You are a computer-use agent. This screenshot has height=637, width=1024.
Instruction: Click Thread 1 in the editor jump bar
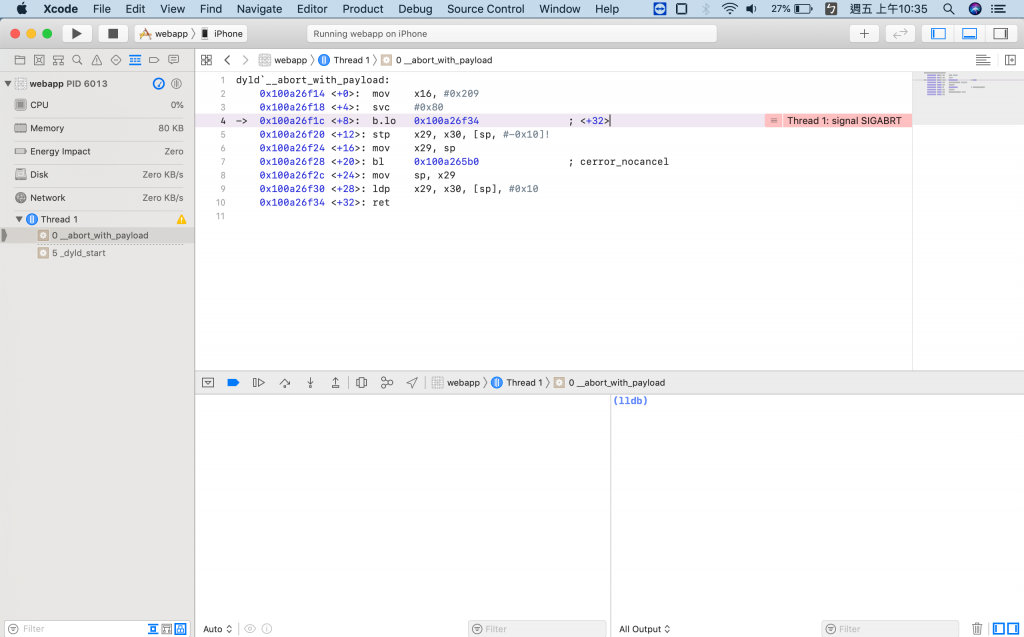(x=344, y=60)
